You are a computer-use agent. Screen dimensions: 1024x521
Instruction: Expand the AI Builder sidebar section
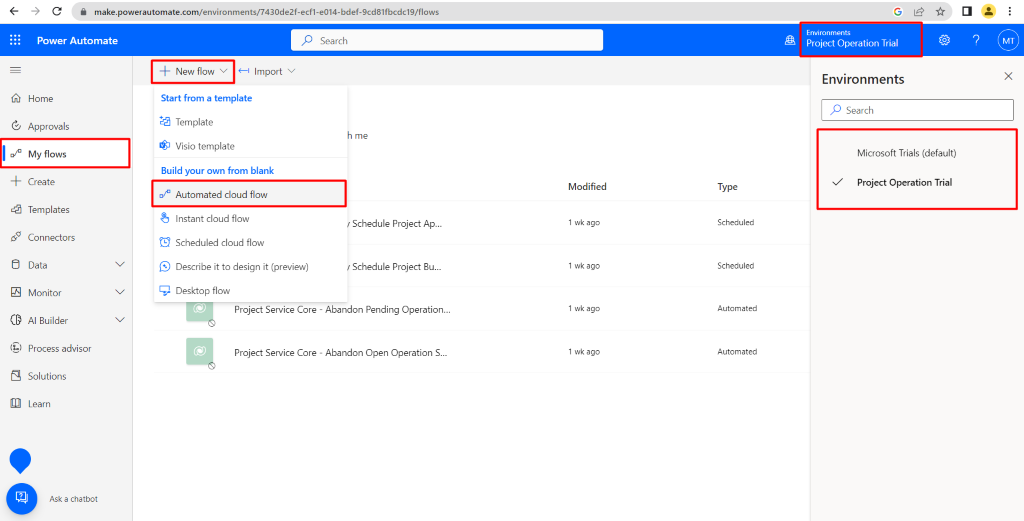(x=120, y=320)
